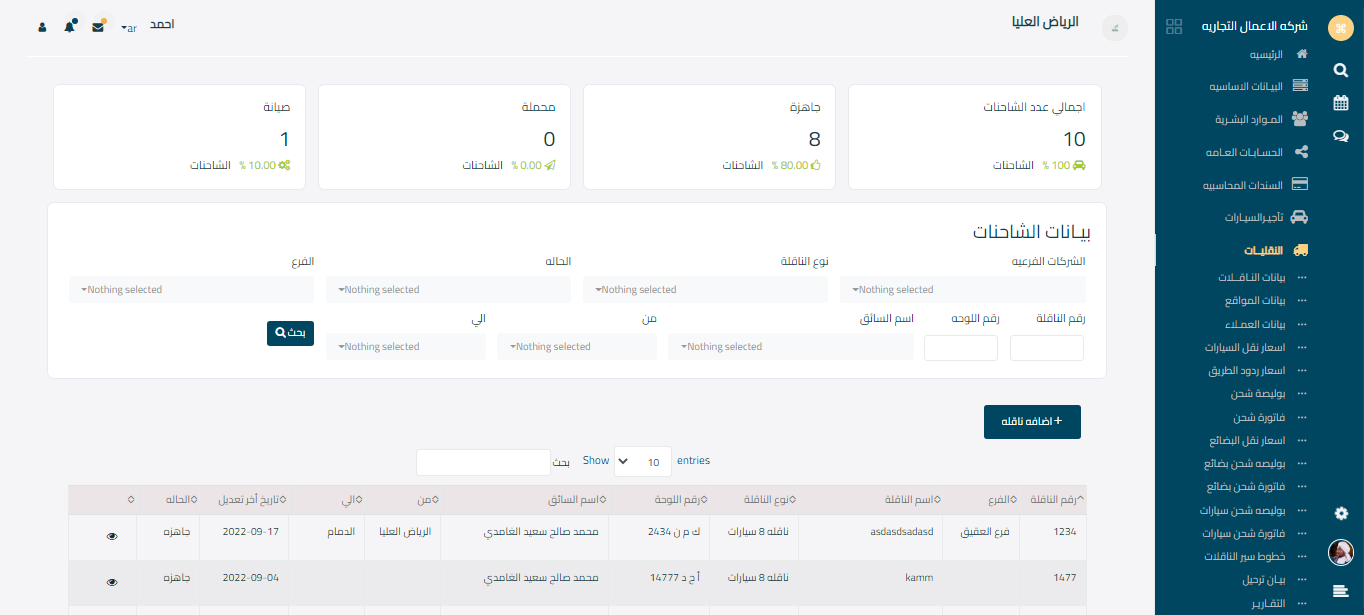The image size is (1364, 615).
Task: Open the entries-per-page selector
Action: pos(642,462)
